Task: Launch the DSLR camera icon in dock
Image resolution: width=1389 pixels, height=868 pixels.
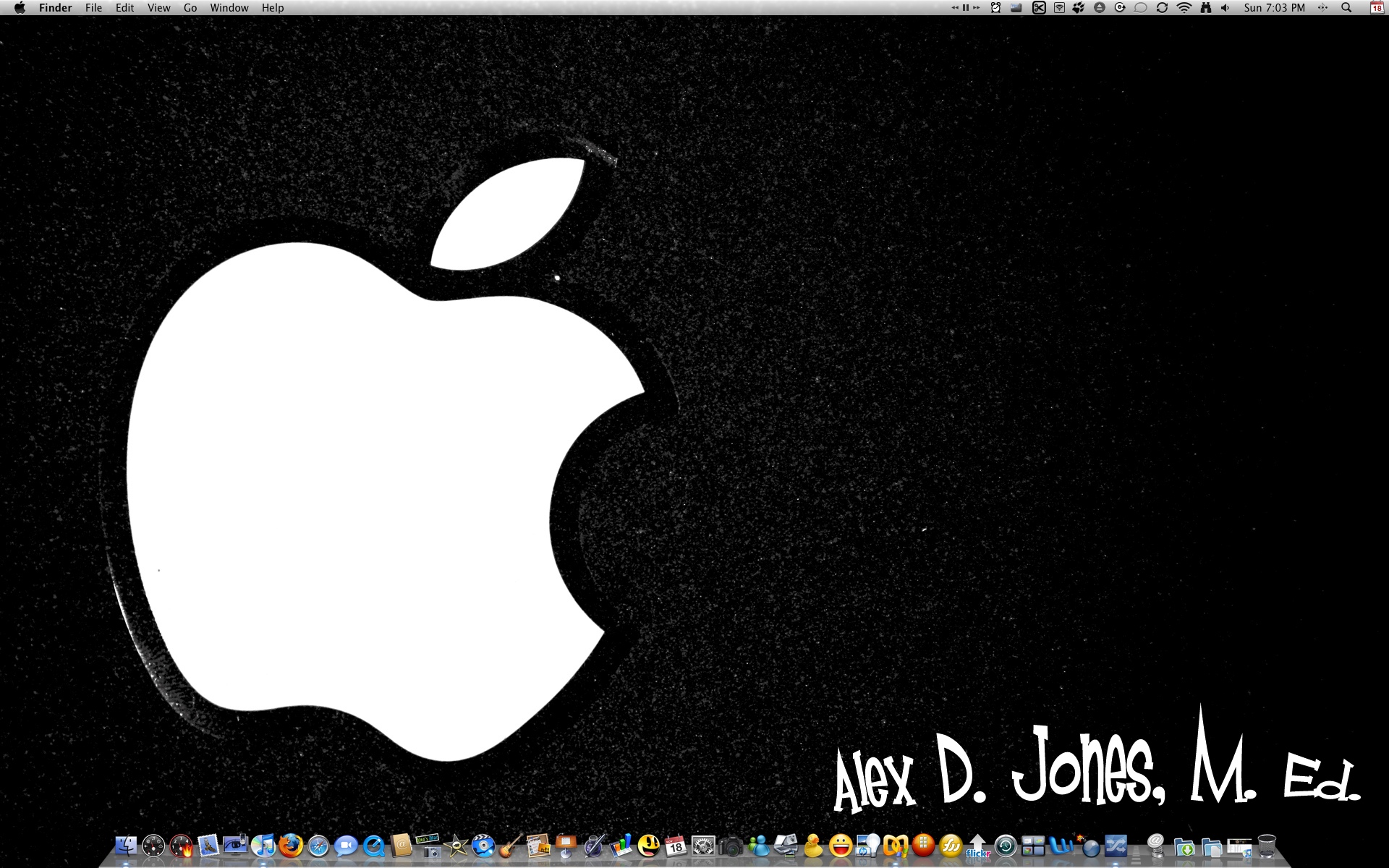Action: pos(731,846)
